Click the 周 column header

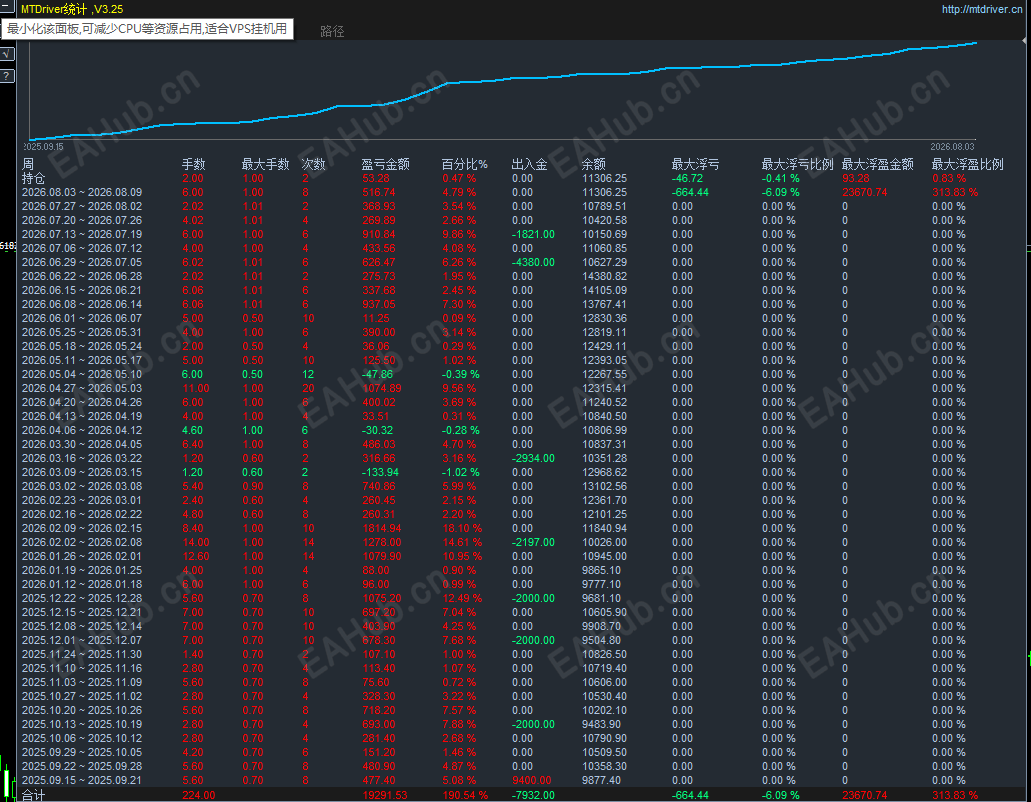pyautogui.click(x=28, y=164)
